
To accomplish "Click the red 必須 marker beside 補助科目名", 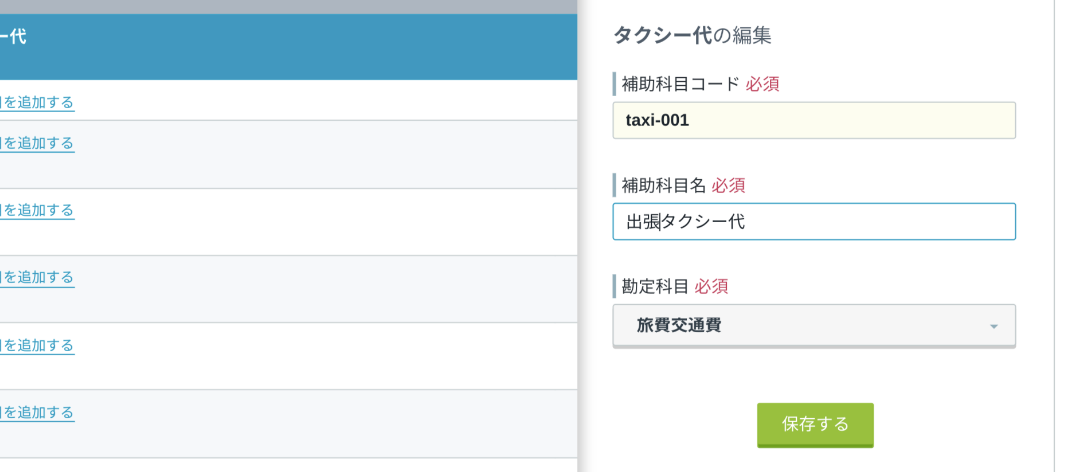I will pos(728,185).
